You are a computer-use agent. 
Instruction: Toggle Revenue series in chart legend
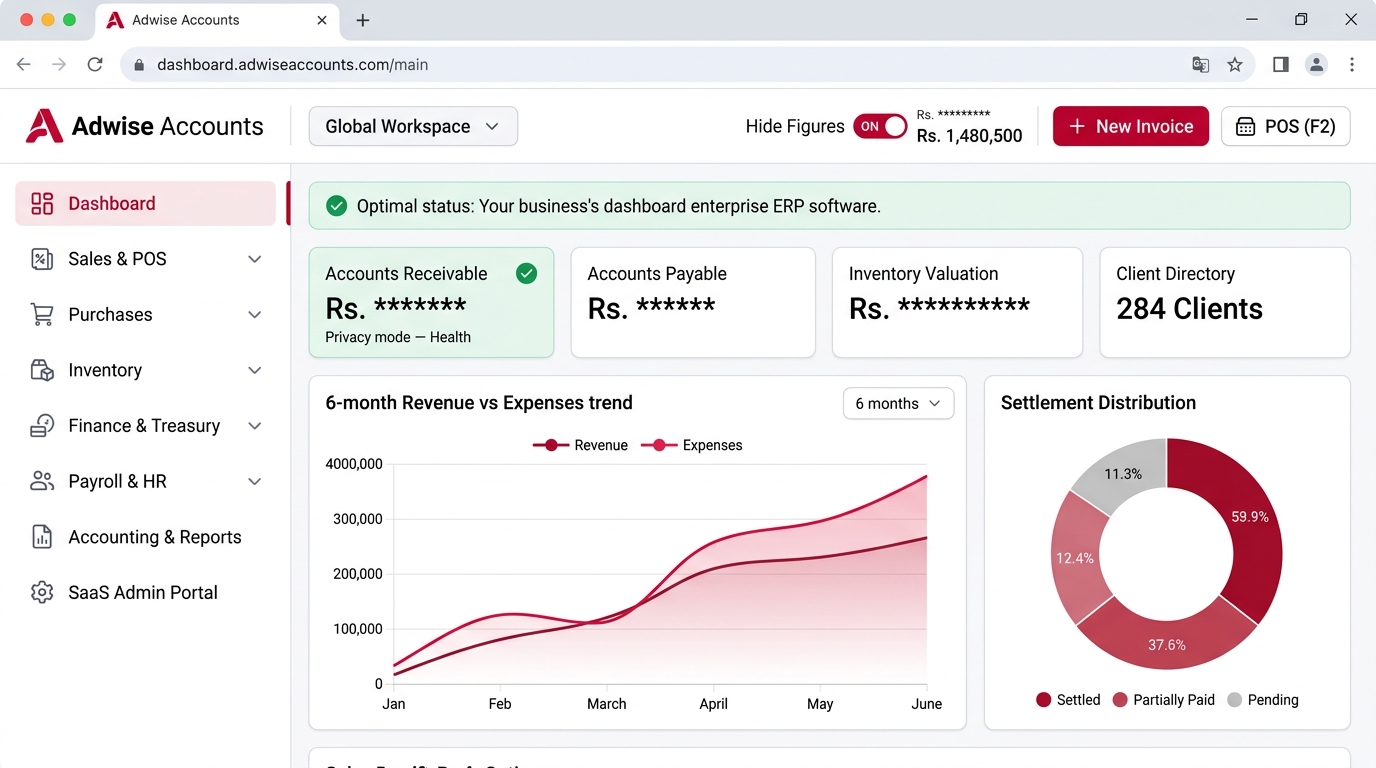[580, 446]
